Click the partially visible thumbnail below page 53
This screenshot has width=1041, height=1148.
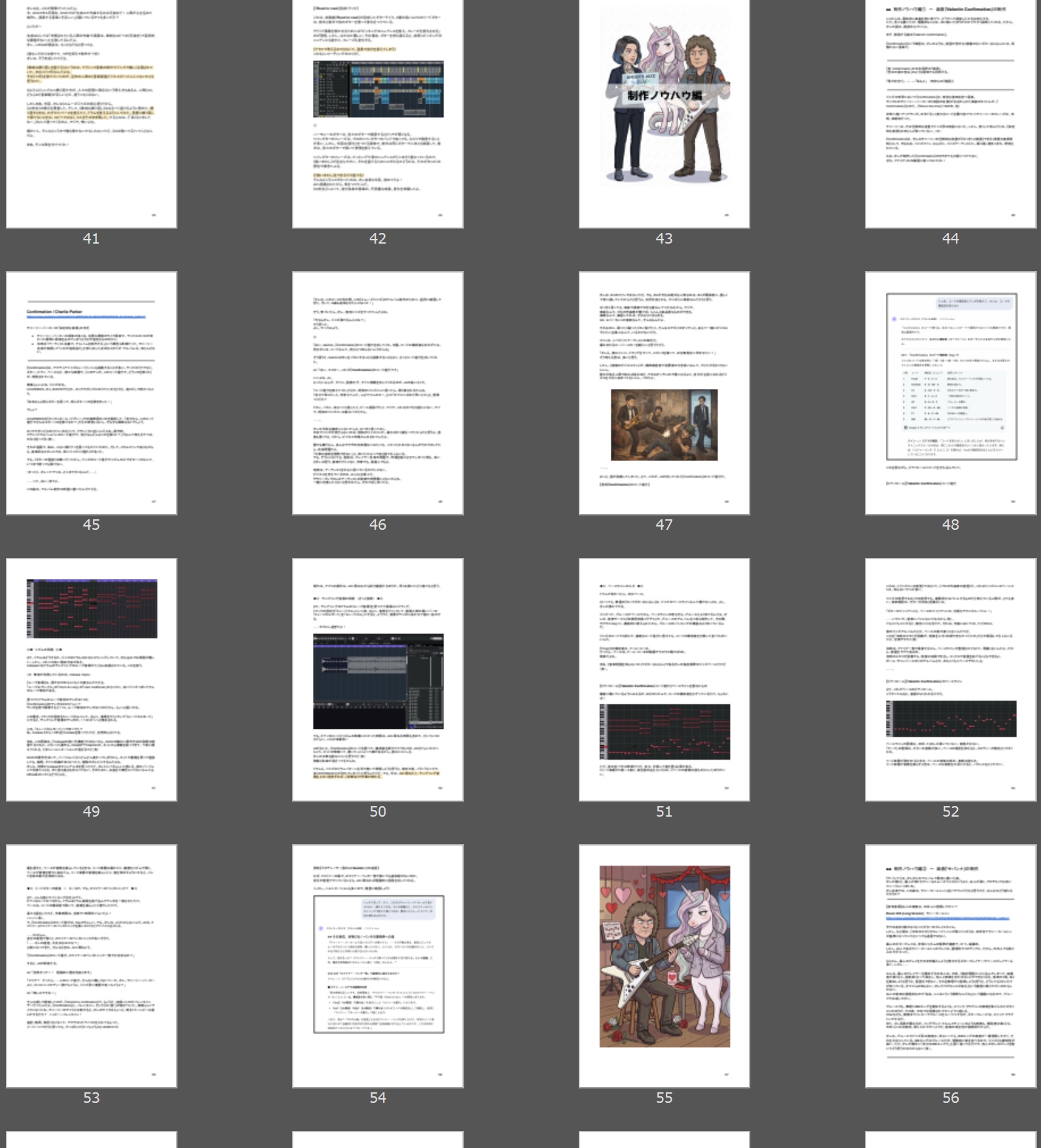click(x=92, y=1139)
